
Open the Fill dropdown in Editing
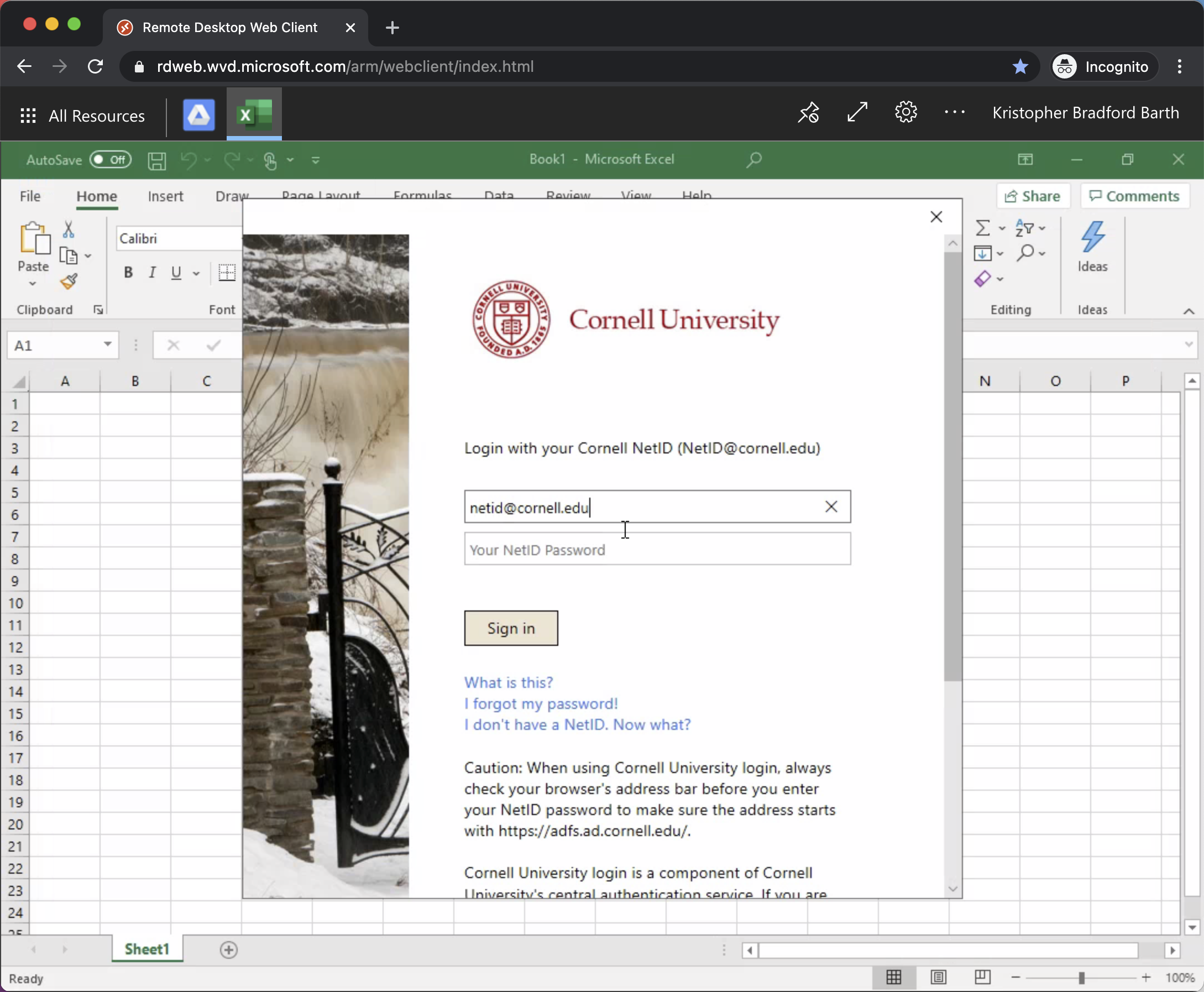999,254
